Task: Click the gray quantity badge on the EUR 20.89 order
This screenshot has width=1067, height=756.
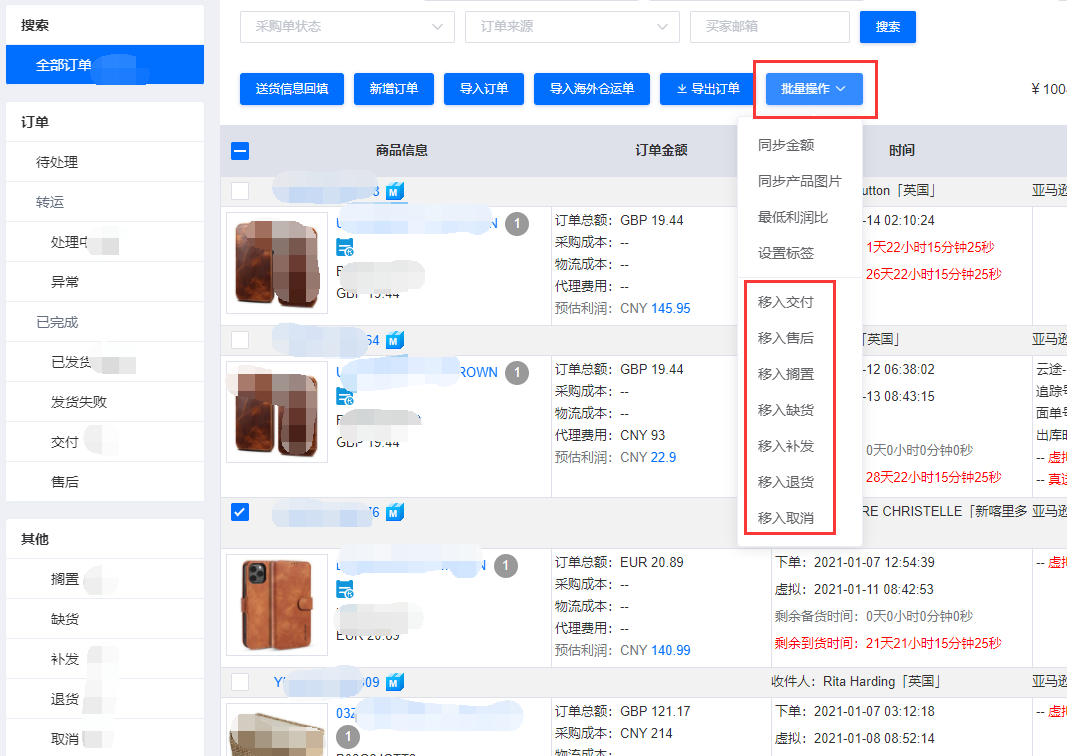Action: (x=506, y=566)
